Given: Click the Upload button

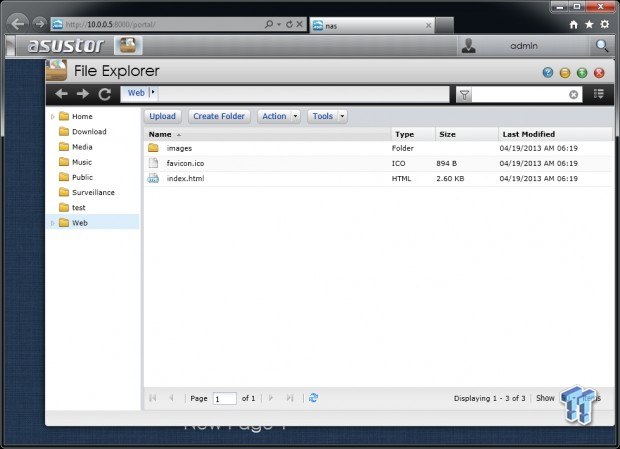Looking at the screenshot, I should 163,116.
